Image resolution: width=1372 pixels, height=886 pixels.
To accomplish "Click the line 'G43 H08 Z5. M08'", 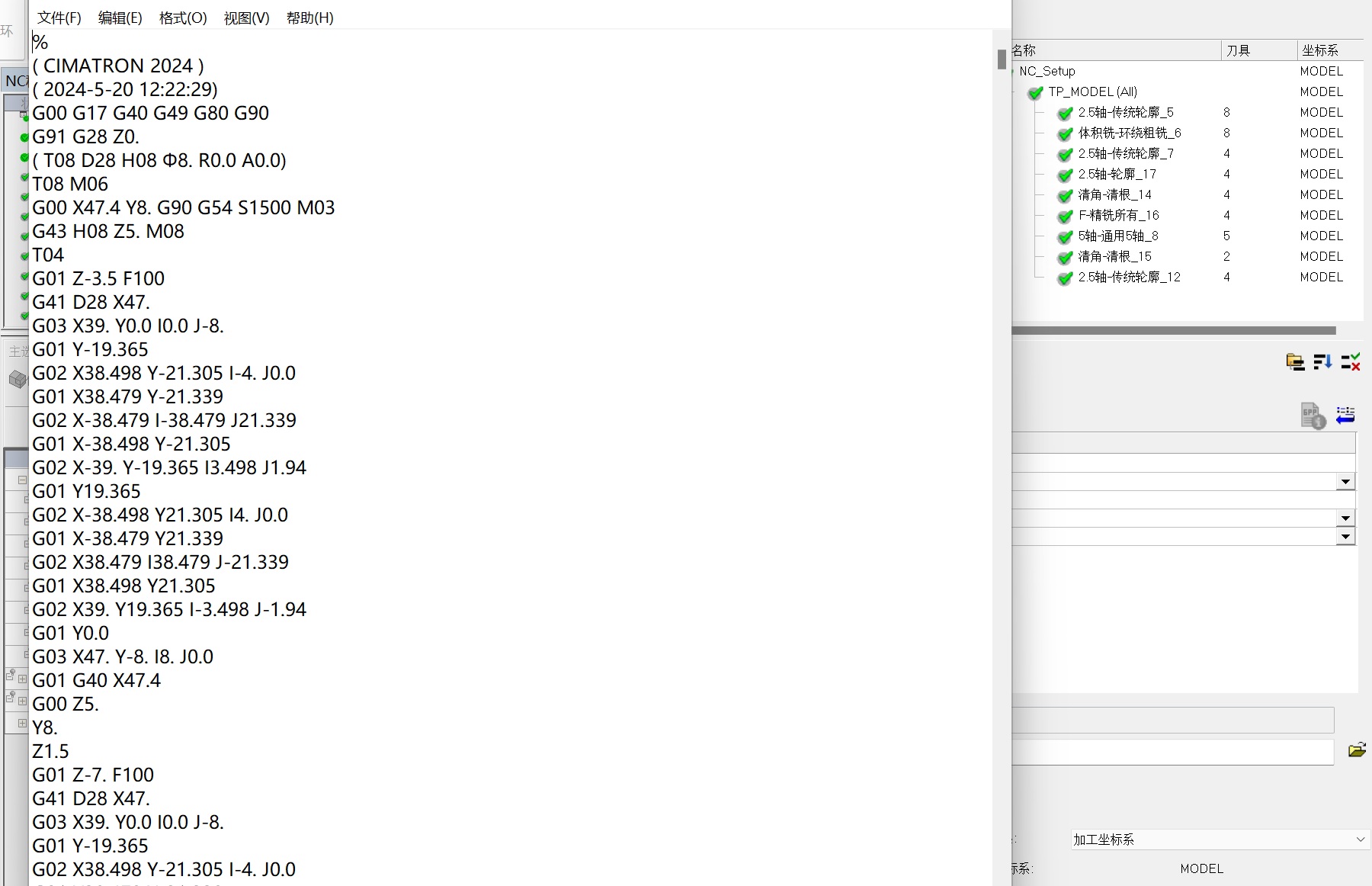I will coord(108,231).
